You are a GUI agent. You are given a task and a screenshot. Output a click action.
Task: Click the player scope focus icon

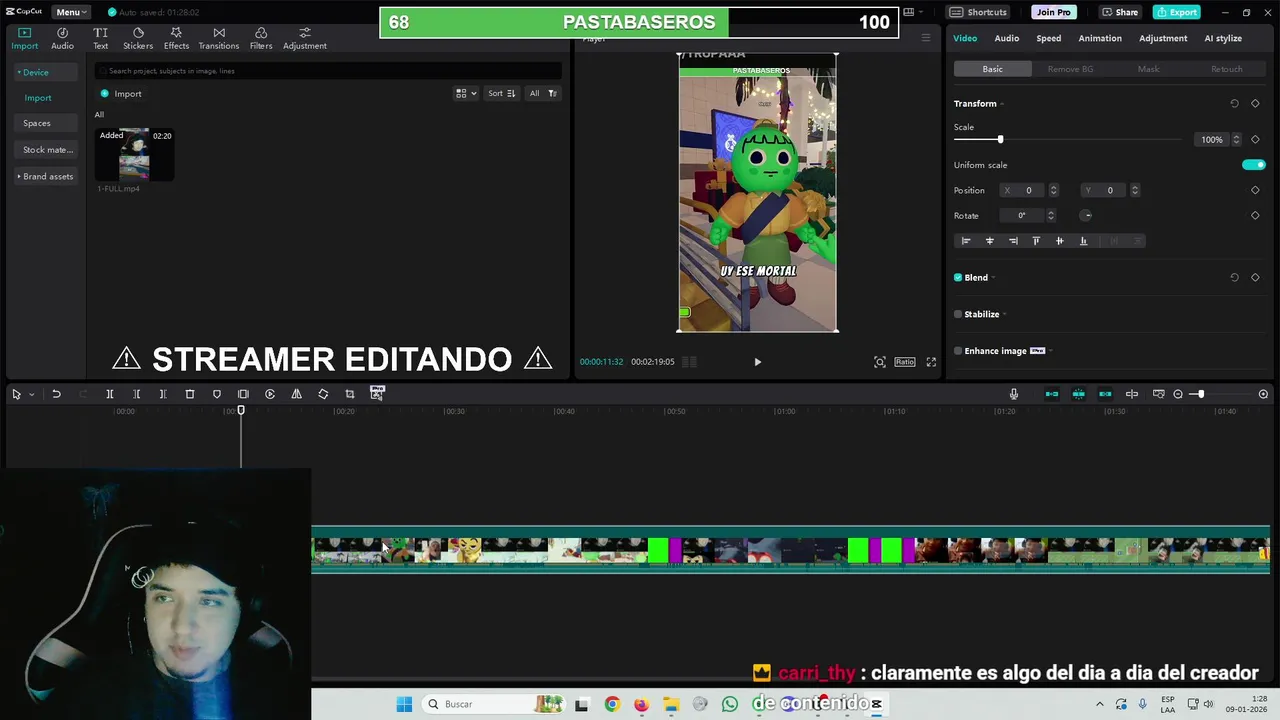(880, 362)
